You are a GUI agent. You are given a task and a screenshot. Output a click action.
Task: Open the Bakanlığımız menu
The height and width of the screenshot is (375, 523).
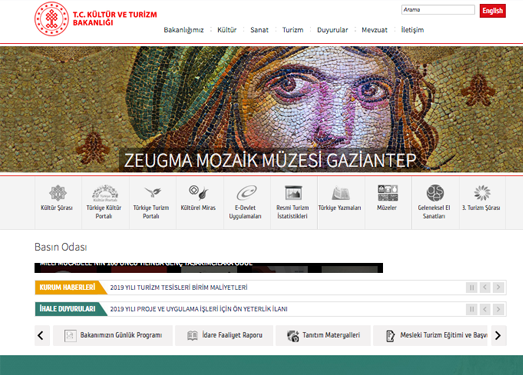pyautogui.click(x=183, y=30)
